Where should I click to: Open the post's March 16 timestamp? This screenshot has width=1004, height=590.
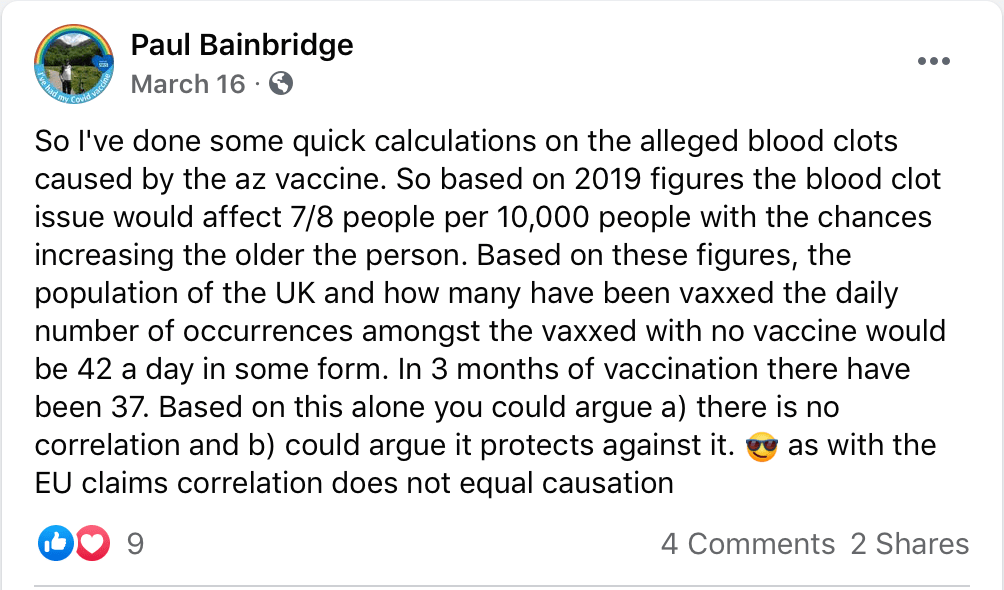pyautogui.click(x=188, y=84)
